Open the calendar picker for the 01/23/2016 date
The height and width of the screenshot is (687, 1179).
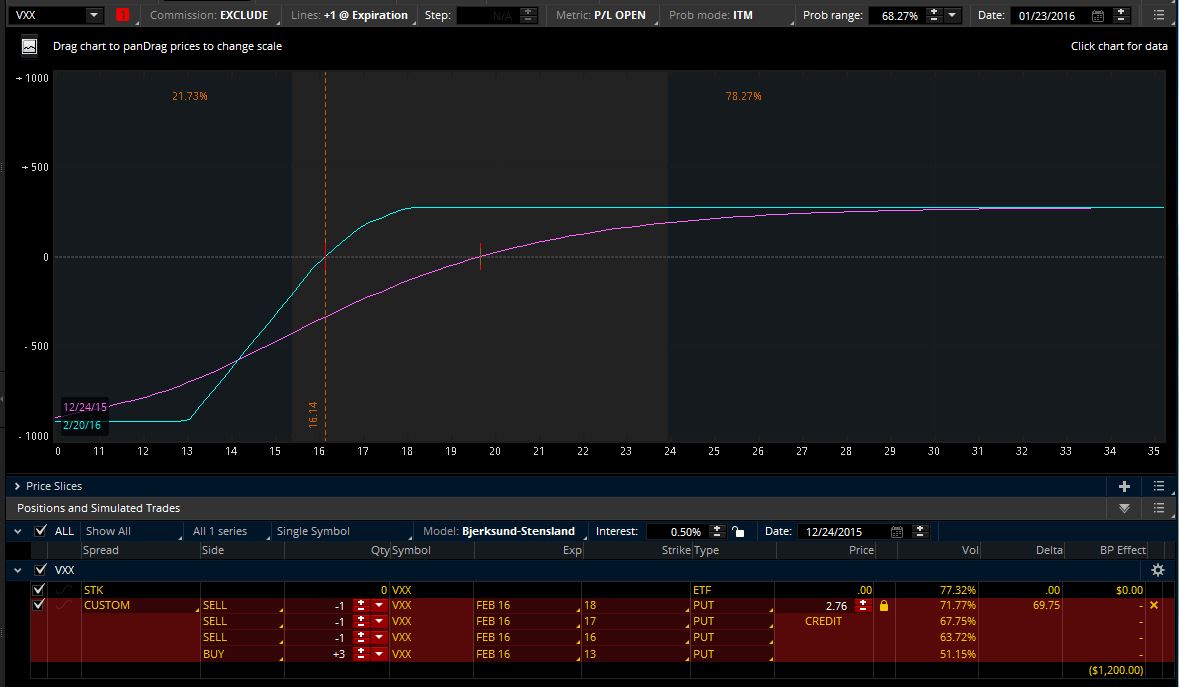[x=1098, y=16]
